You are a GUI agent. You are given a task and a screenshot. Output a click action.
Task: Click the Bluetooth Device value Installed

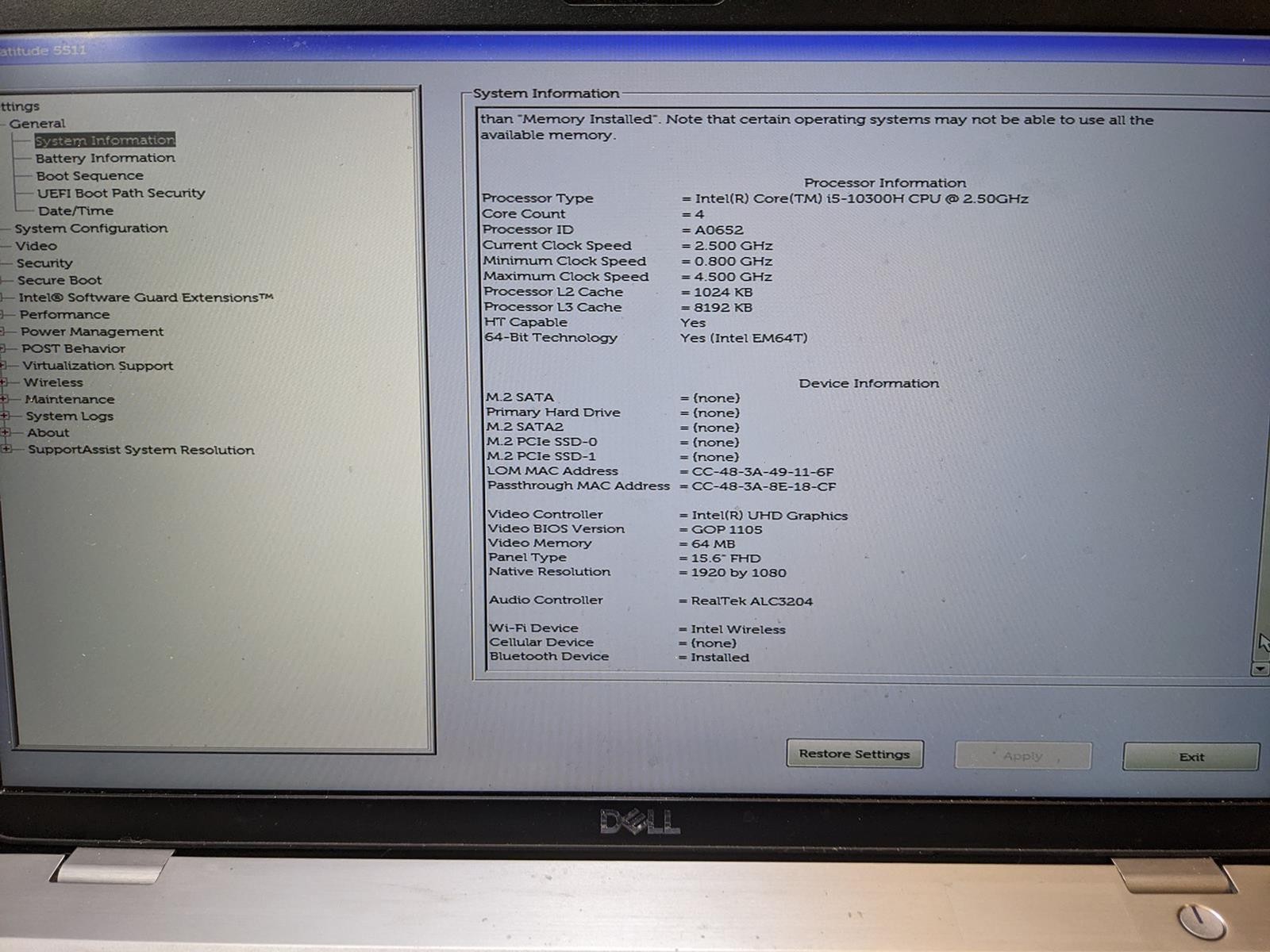pyautogui.click(x=720, y=657)
